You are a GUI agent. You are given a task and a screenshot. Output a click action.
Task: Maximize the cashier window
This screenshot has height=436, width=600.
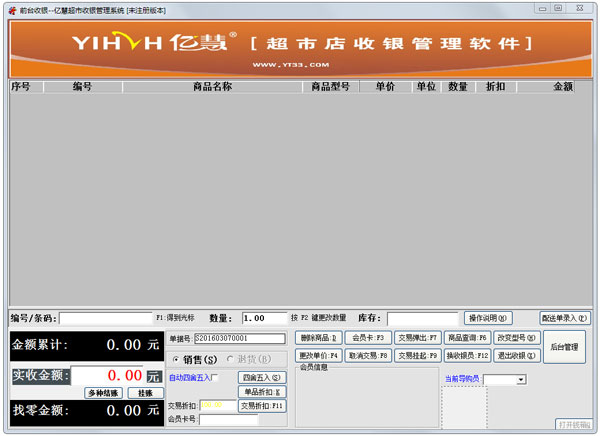558,8
